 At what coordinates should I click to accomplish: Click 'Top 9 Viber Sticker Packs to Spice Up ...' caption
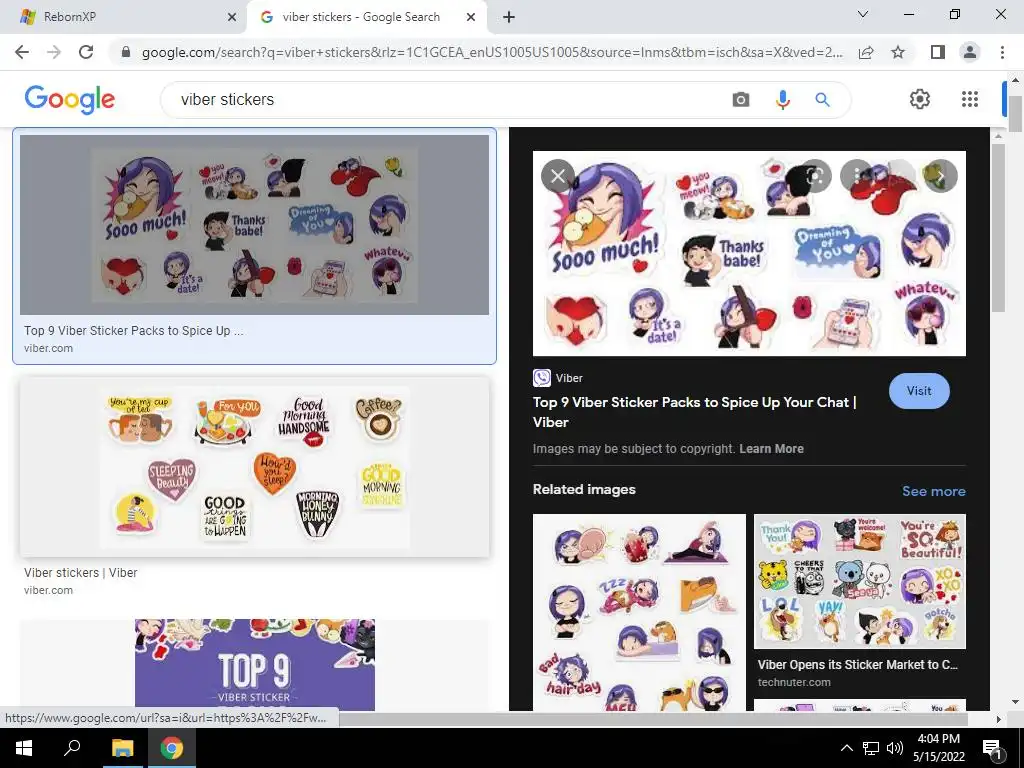(x=133, y=330)
